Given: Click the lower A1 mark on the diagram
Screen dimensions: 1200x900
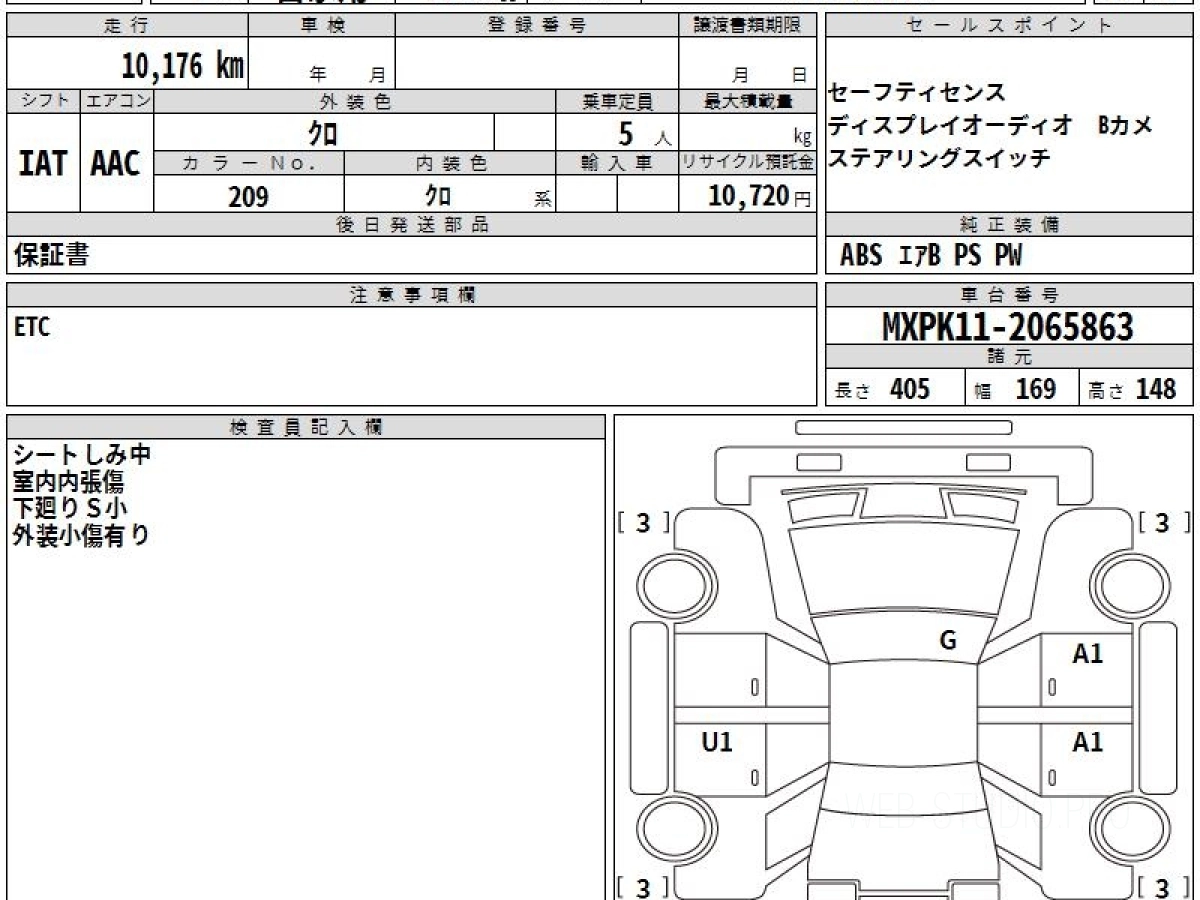Looking at the screenshot, I should tap(1088, 743).
